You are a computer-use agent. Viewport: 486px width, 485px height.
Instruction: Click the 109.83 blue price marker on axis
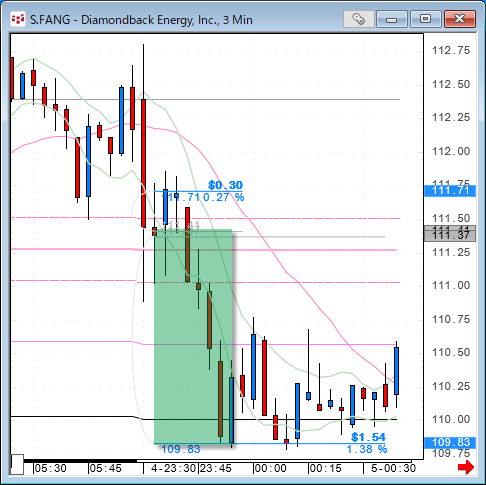450,442
